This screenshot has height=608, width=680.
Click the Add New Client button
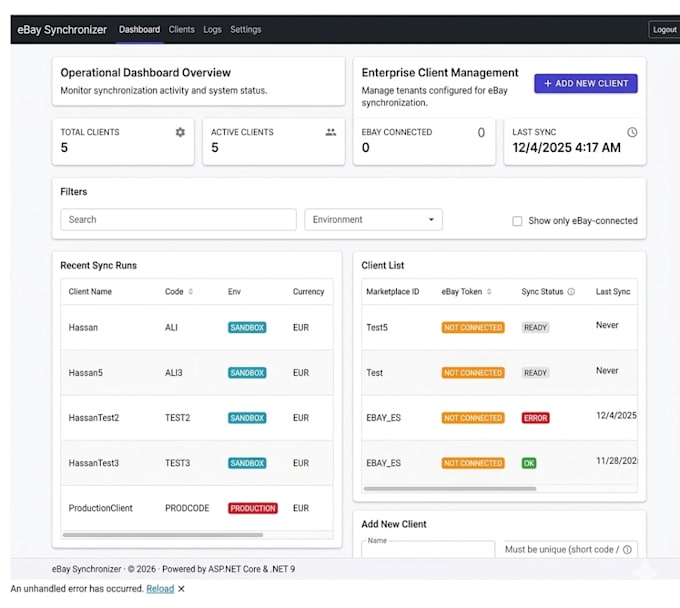tap(585, 83)
